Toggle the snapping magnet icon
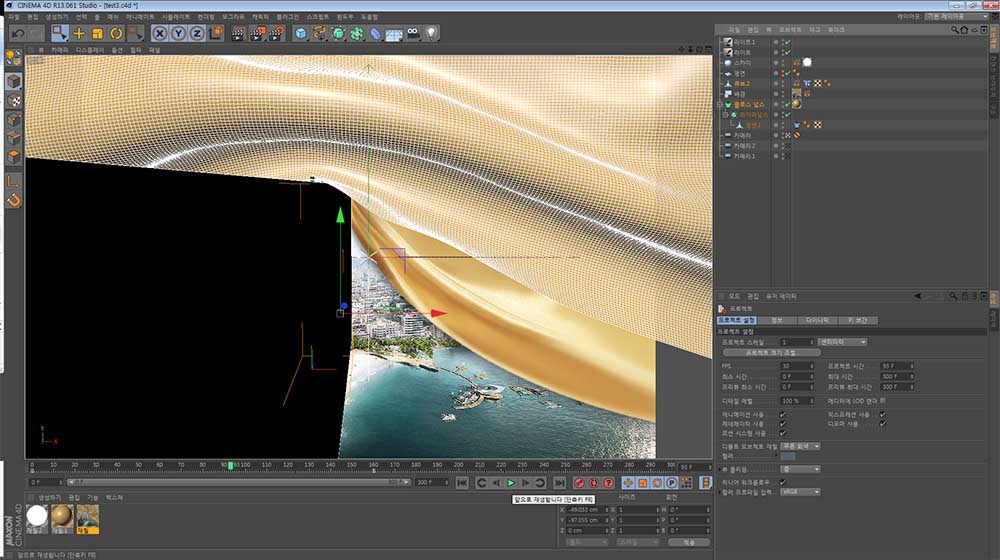The width and height of the screenshot is (1000, 560). (x=13, y=200)
